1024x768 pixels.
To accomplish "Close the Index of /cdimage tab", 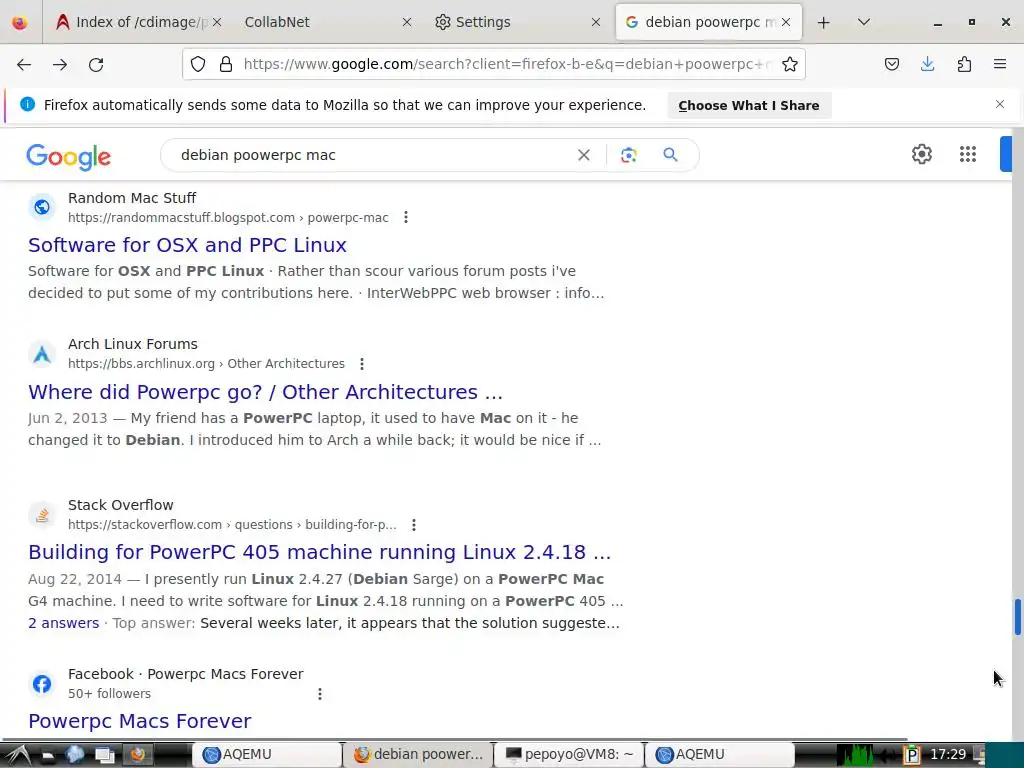I will (217, 22).
